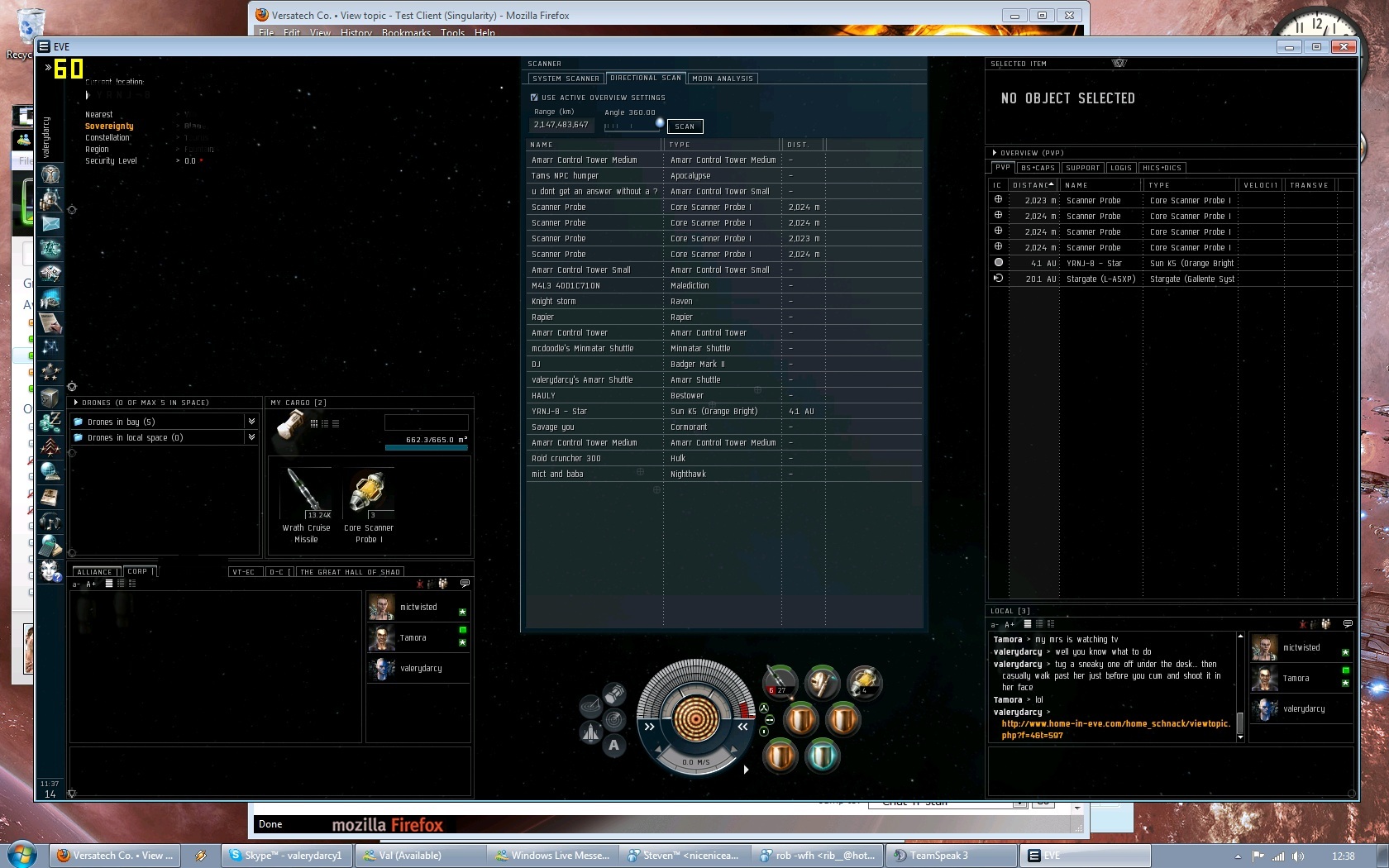1389x868 pixels.
Task: Toggle Use Active Overview Settings checkbox
Action: coord(534,98)
